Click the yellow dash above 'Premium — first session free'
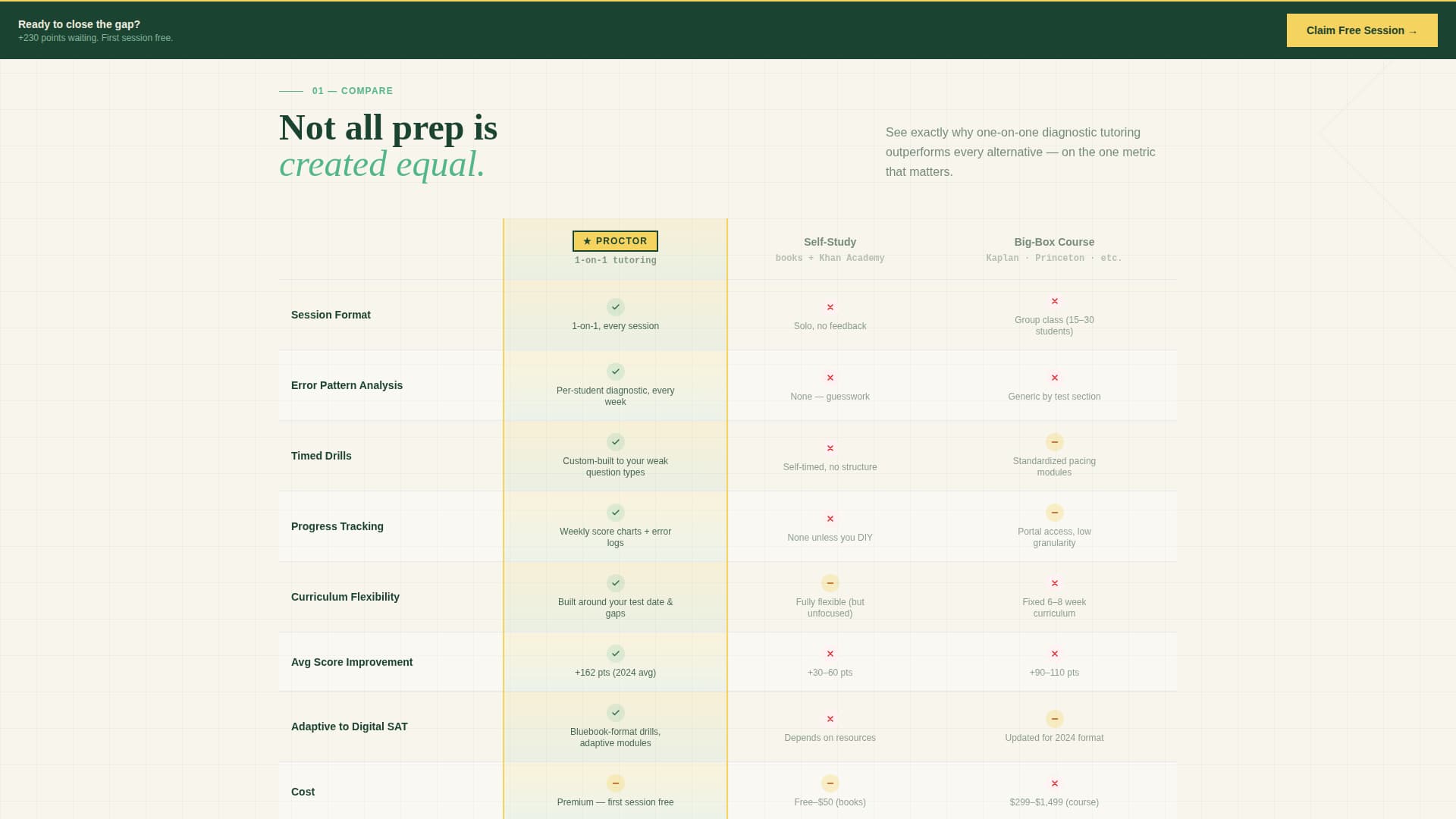The image size is (1456, 819). click(x=616, y=783)
